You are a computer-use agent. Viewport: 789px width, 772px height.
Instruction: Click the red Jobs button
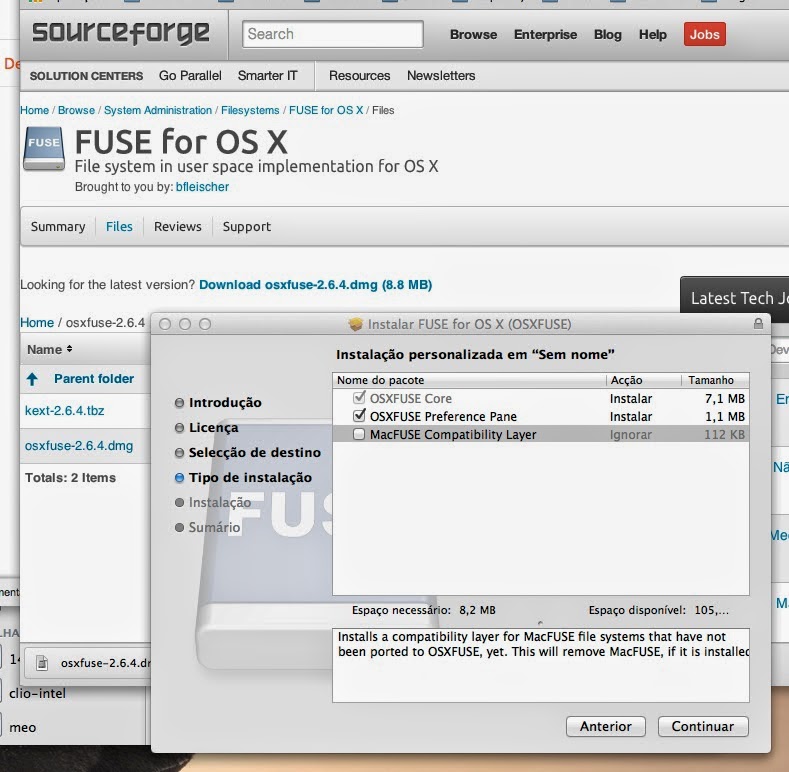704,34
